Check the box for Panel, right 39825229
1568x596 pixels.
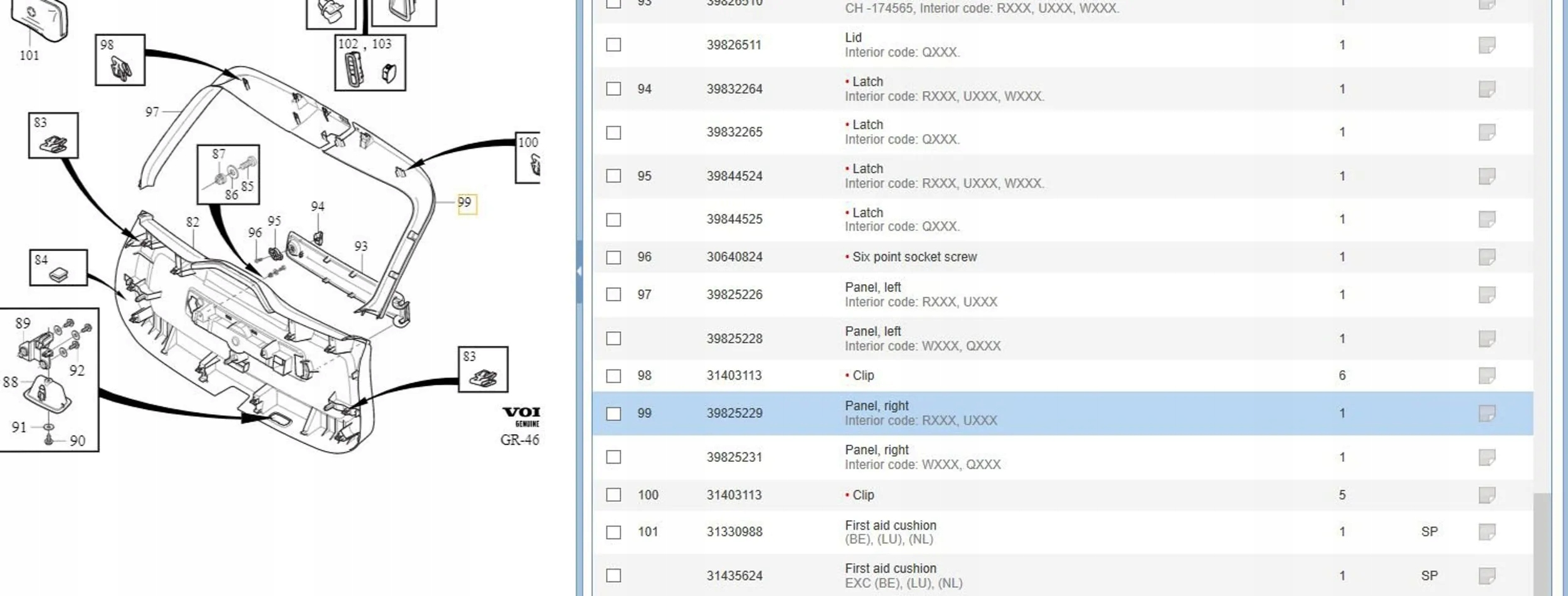coord(613,413)
